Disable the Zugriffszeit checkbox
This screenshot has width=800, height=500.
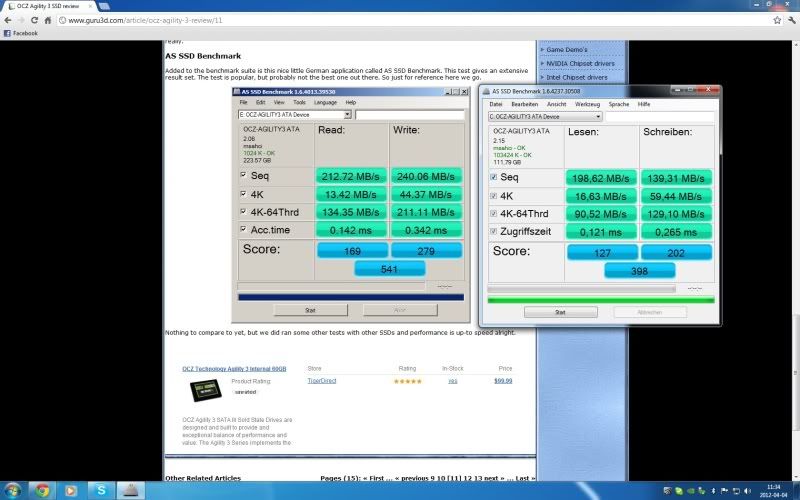click(493, 232)
